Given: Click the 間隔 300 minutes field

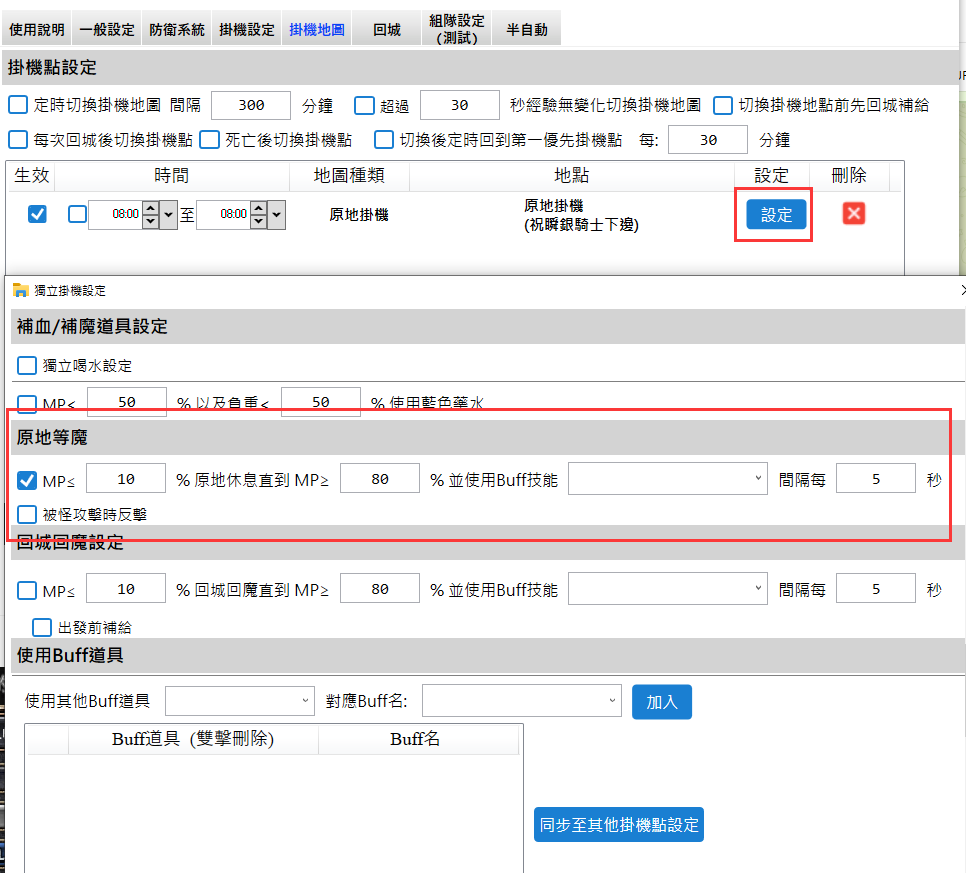Looking at the screenshot, I should point(251,105).
